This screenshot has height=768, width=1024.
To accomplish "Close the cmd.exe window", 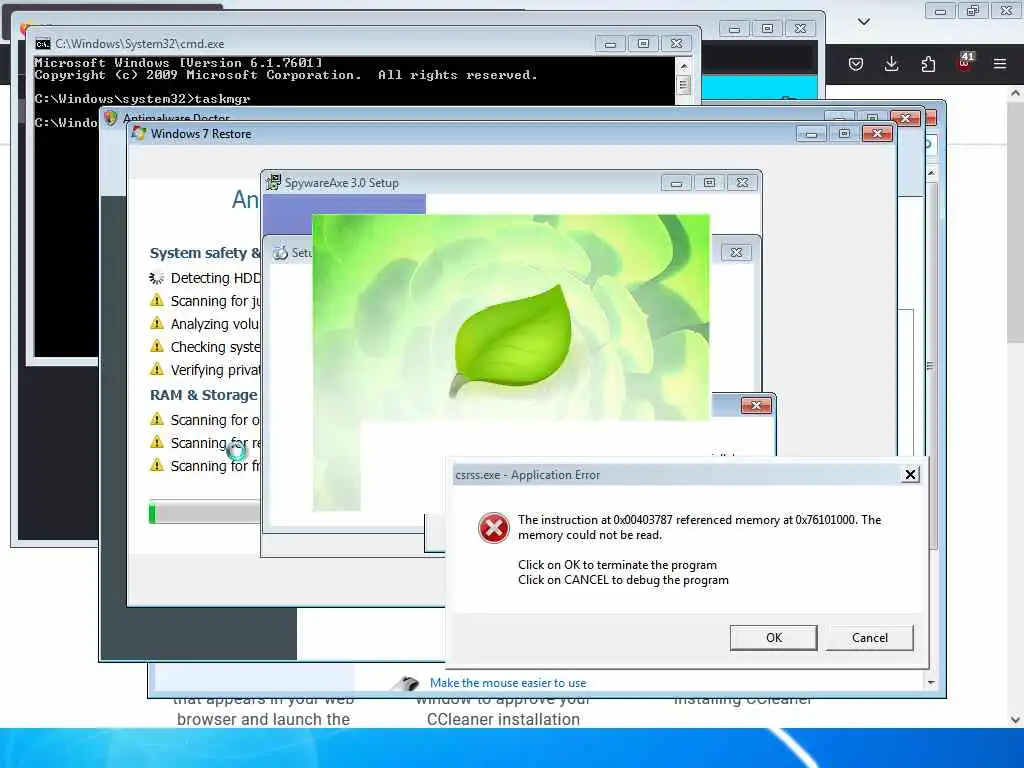I will pos(677,44).
